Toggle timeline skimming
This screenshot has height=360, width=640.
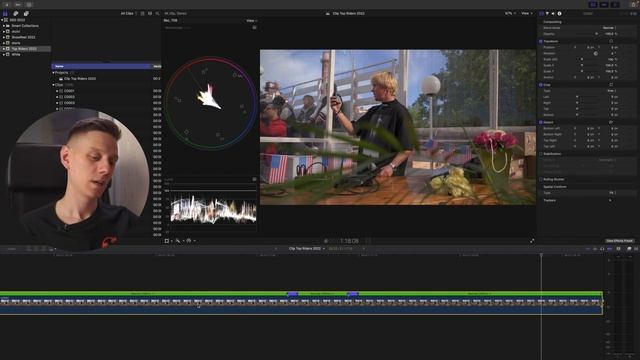588,249
